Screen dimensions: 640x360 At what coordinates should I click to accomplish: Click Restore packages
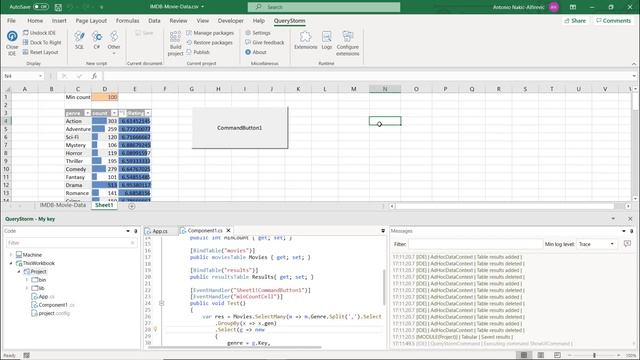click(209, 42)
